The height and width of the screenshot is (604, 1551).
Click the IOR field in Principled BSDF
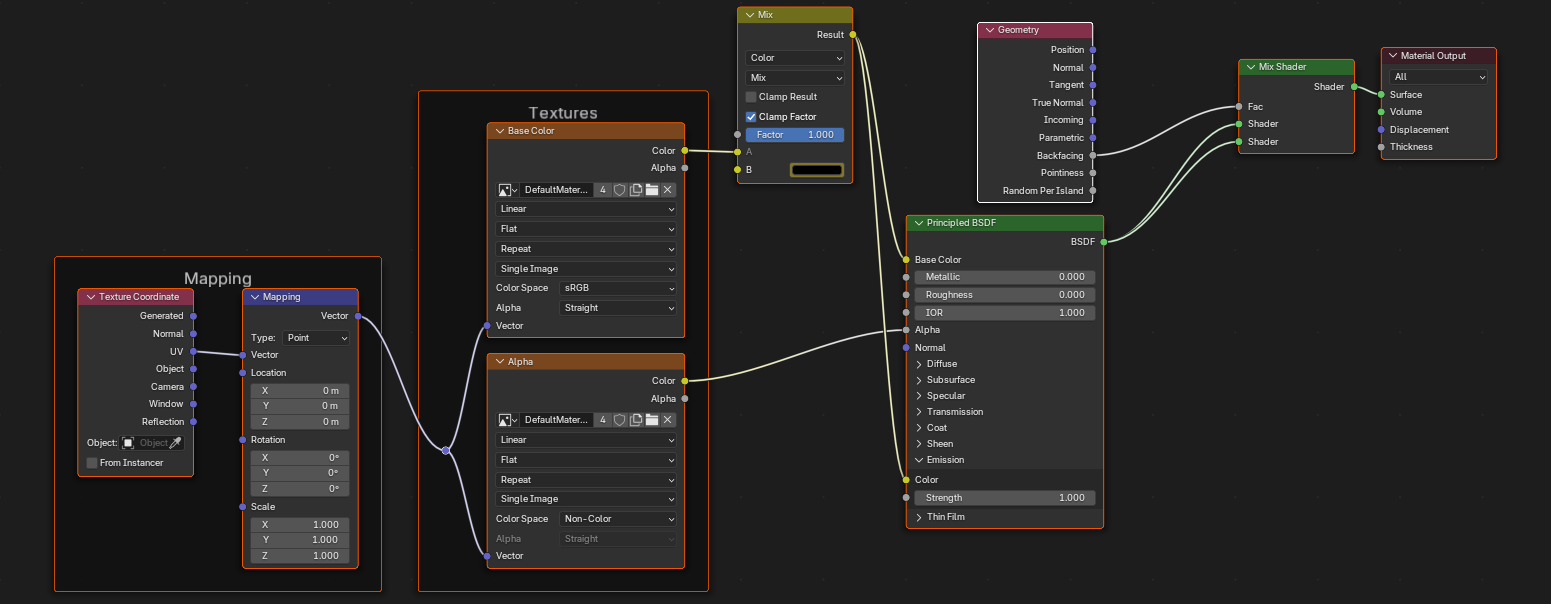[x=1005, y=313]
